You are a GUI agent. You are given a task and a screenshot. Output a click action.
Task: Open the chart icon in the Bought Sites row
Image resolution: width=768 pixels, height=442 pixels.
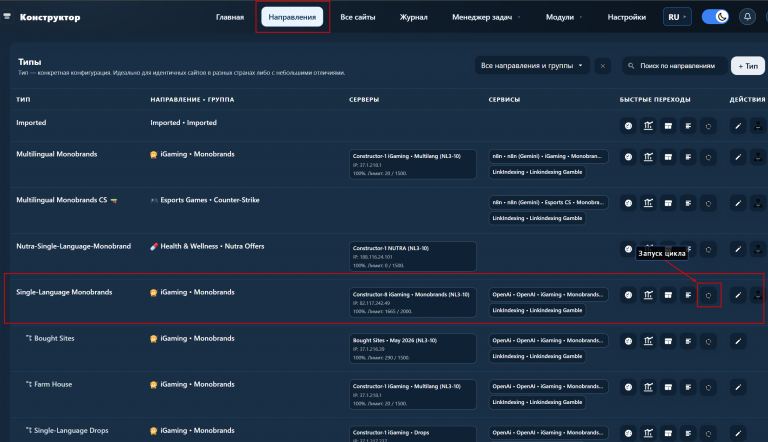coord(648,342)
